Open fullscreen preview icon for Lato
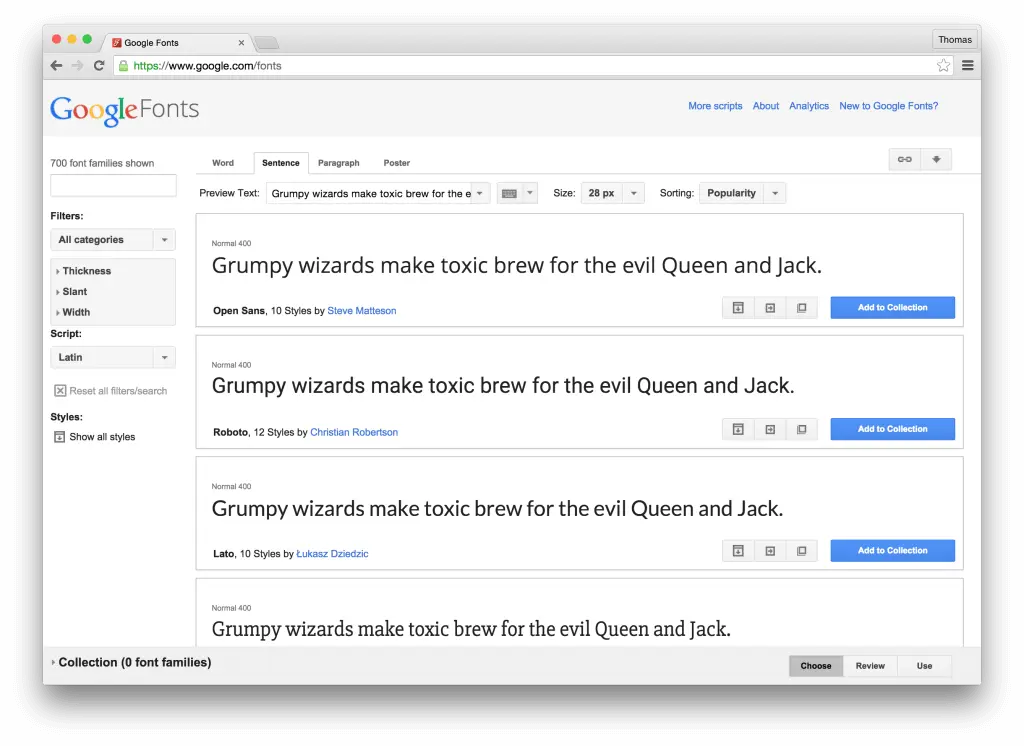The image size is (1024, 746). coord(802,550)
